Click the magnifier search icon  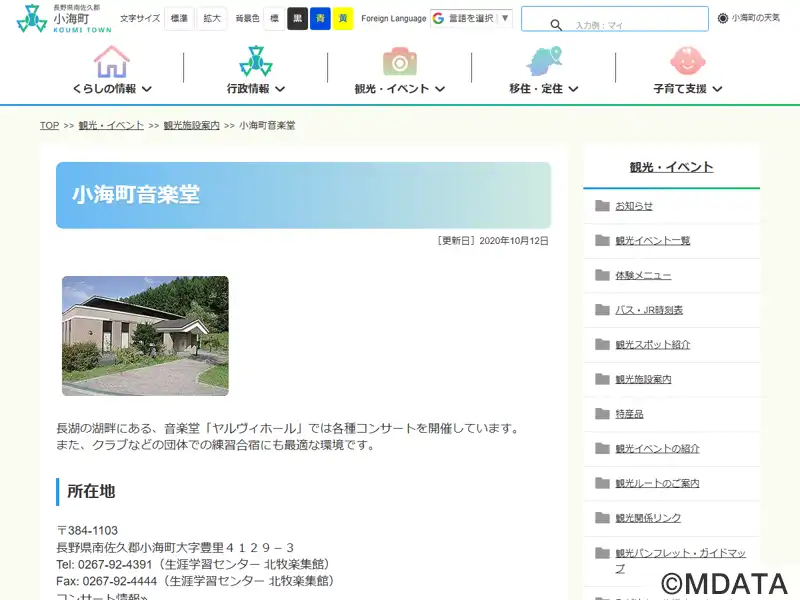click(556, 24)
